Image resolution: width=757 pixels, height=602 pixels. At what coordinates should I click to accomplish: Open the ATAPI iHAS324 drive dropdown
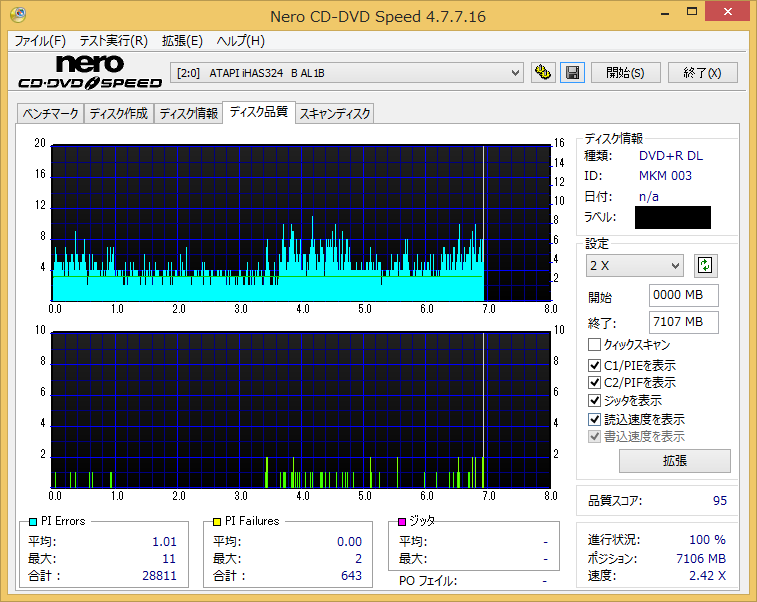pyautogui.click(x=347, y=73)
